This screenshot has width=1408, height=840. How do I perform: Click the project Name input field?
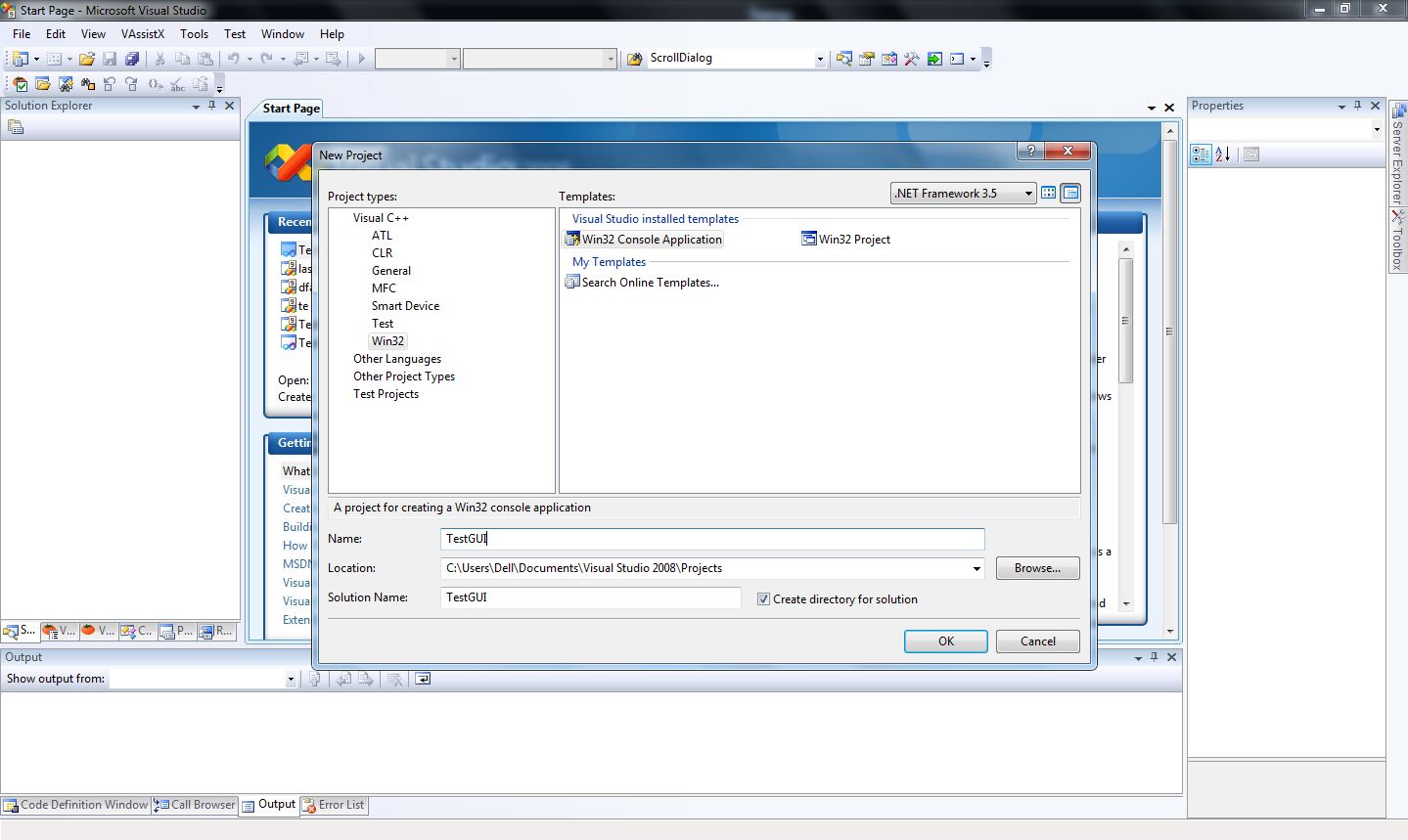coord(712,539)
